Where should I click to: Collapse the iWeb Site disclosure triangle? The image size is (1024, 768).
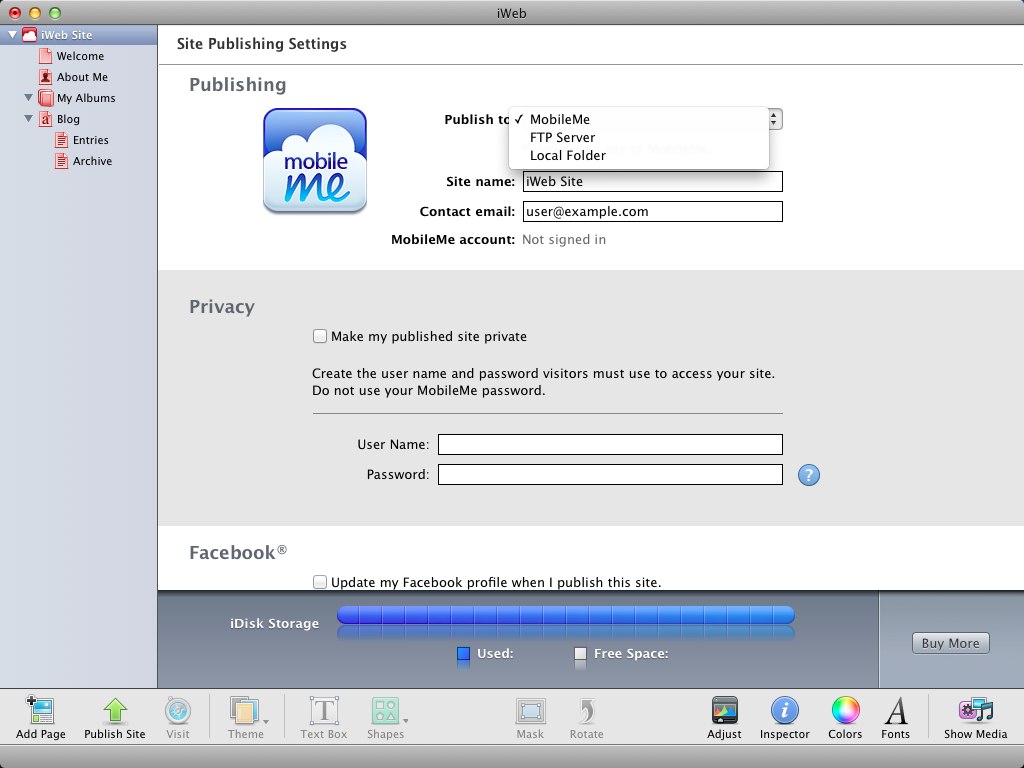click(x=12, y=35)
